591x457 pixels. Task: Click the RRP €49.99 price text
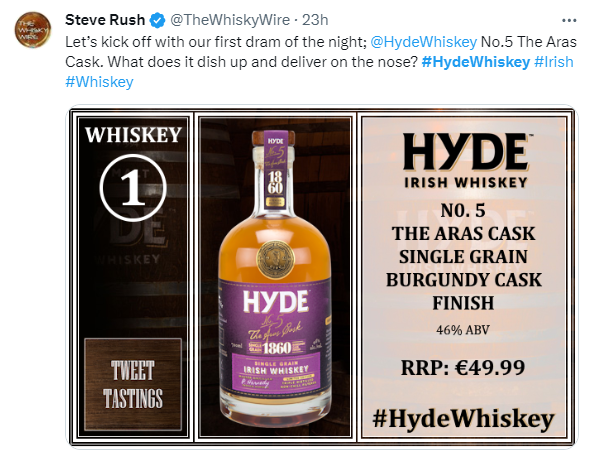tap(463, 368)
